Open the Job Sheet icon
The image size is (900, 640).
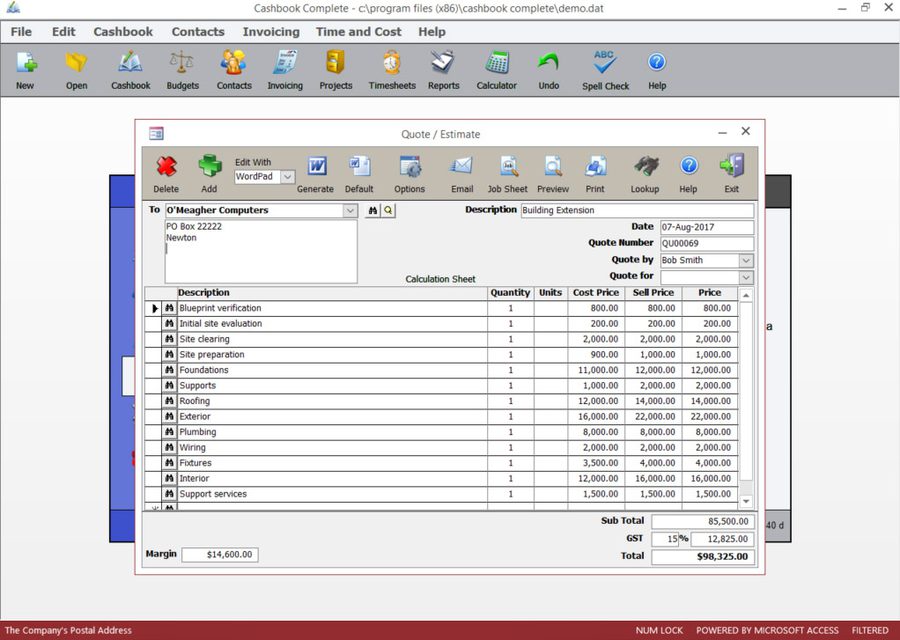click(508, 166)
